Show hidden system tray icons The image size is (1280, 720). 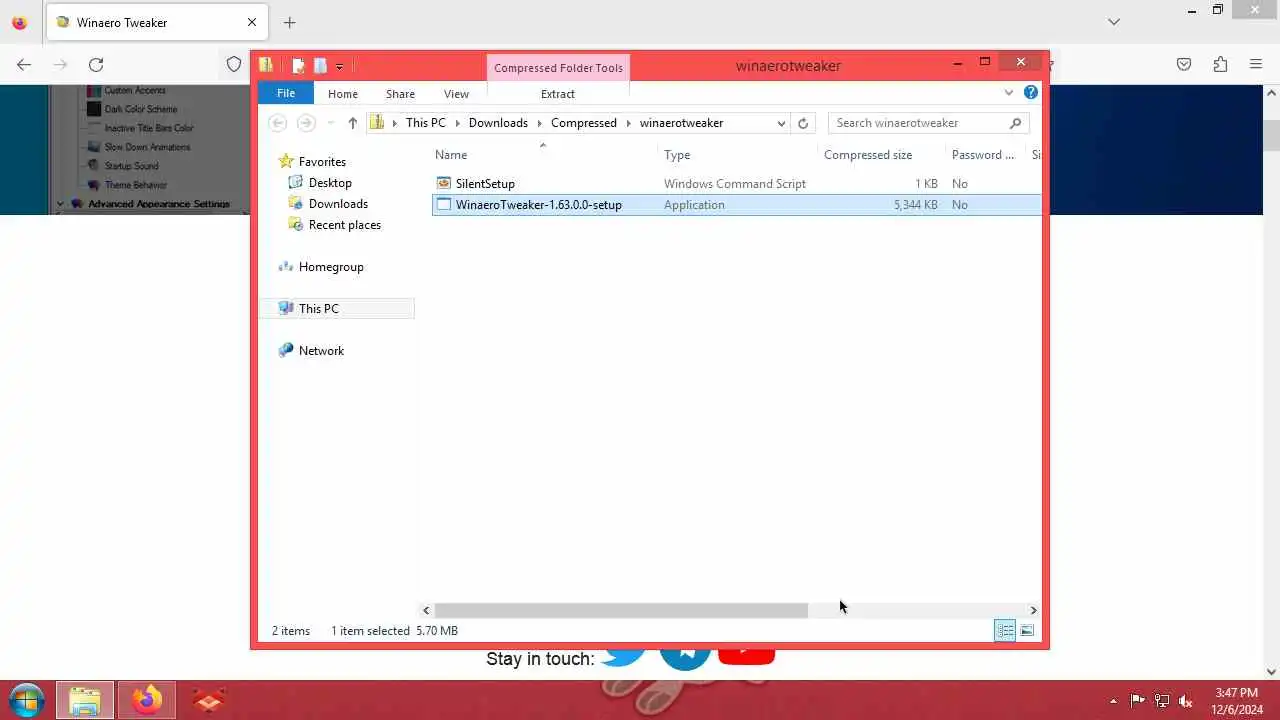click(x=1114, y=701)
